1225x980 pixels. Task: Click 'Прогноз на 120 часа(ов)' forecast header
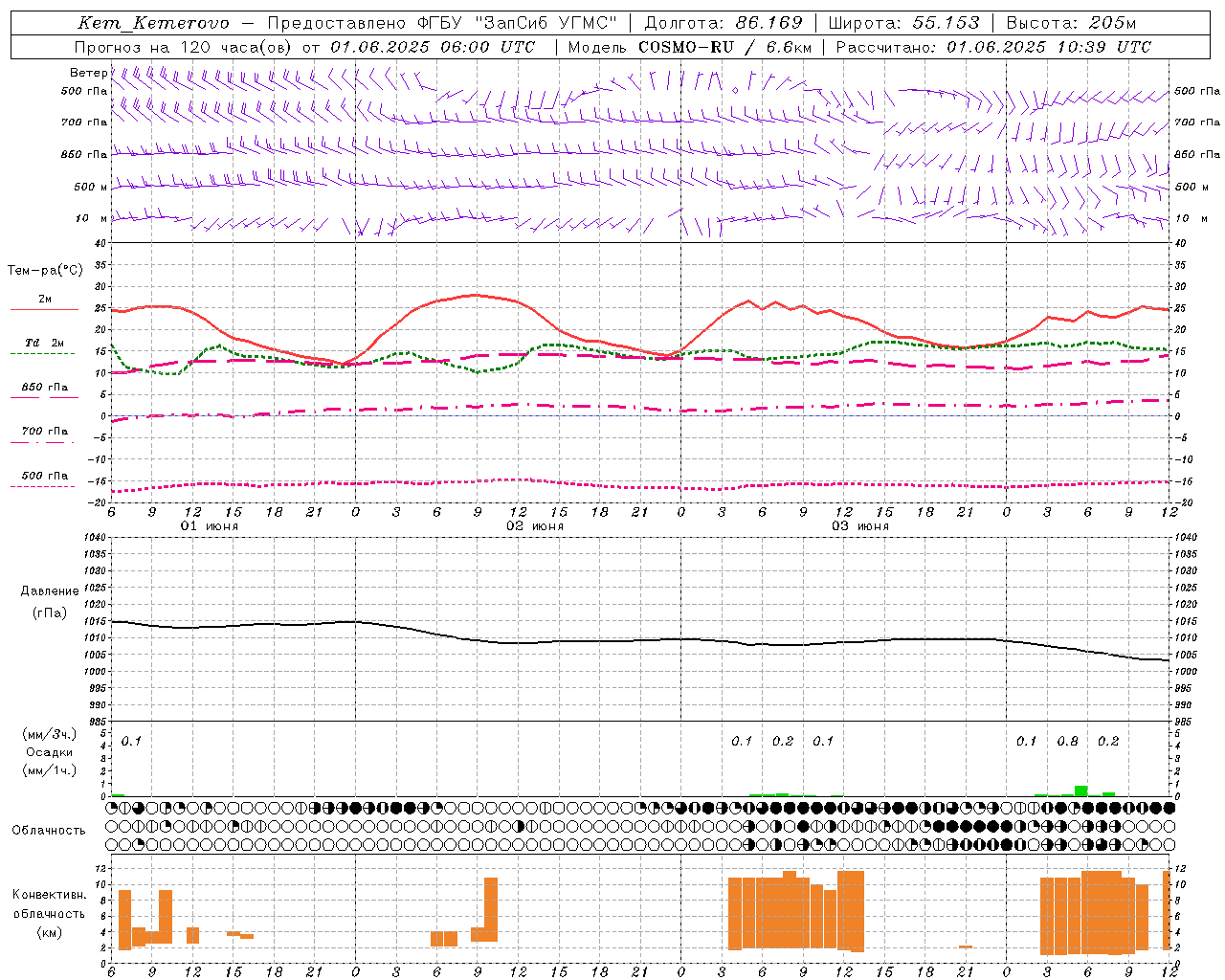184,47
